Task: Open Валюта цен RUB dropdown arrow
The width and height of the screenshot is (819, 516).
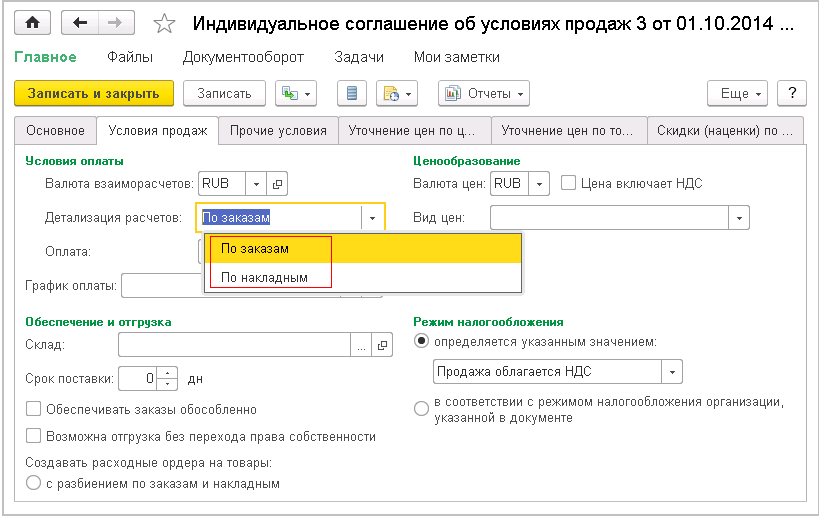Action: pos(539,184)
